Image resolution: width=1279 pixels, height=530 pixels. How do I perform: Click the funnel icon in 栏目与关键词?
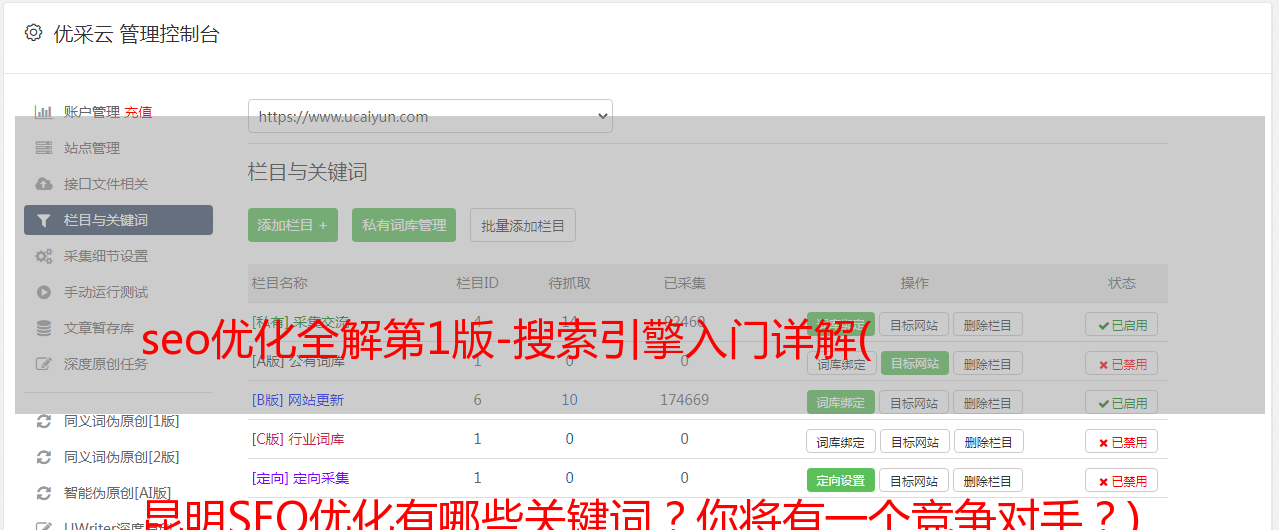point(43,220)
